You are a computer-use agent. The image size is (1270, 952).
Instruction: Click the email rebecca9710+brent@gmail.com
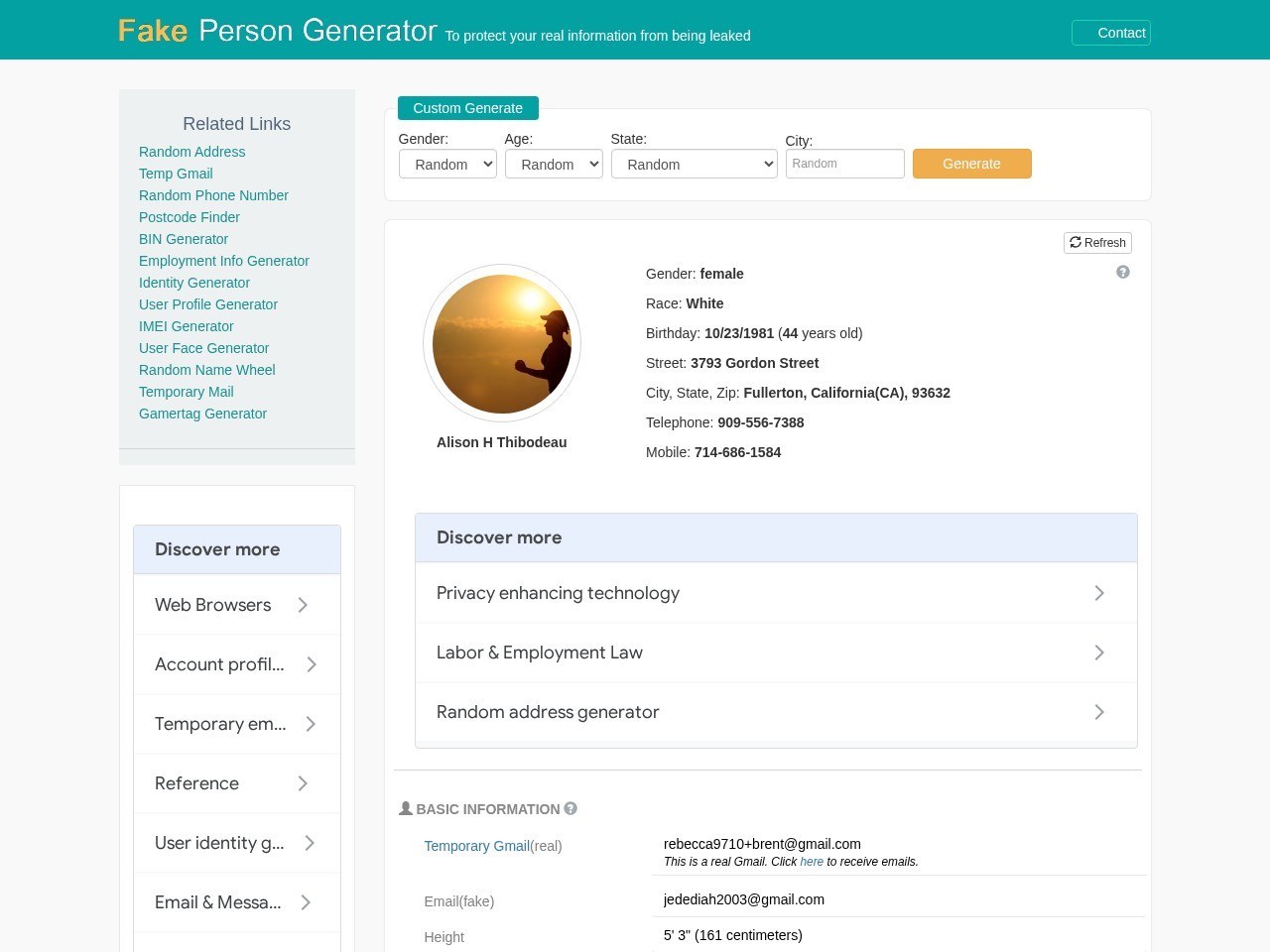(762, 844)
